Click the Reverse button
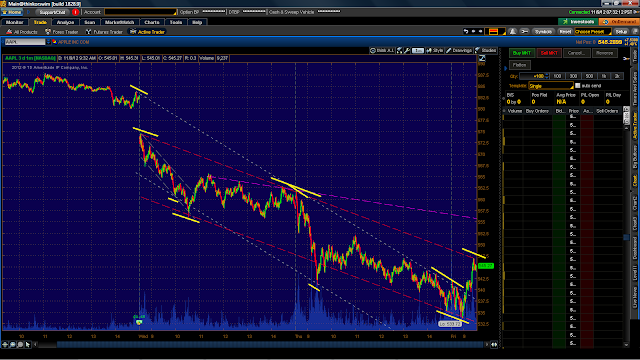The height and width of the screenshot is (360, 640). coord(604,53)
